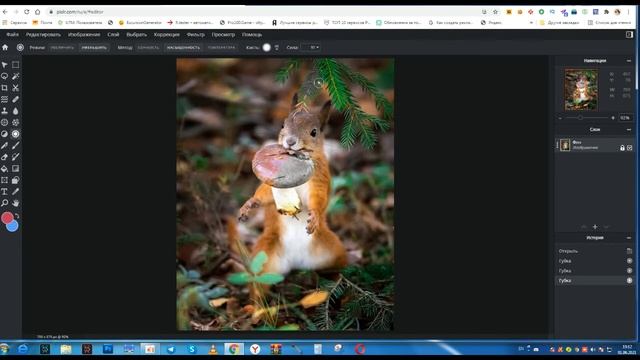The width and height of the screenshot is (640, 360).
Task: Open the Выбрать menu
Action: (x=136, y=35)
